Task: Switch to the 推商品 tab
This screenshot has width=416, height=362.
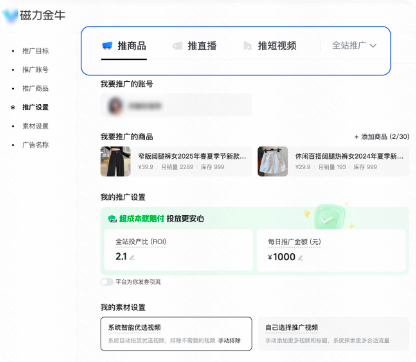Action: tap(124, 46)
